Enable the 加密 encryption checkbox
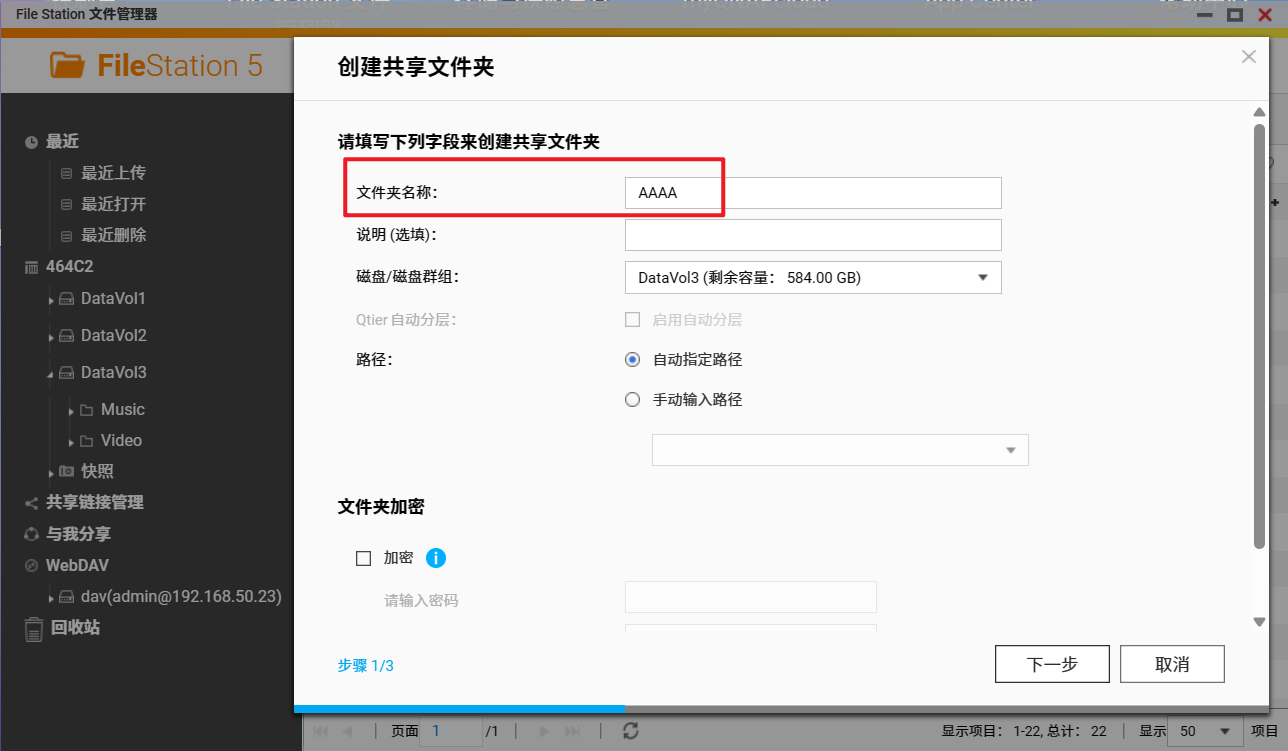 point(364,558)
